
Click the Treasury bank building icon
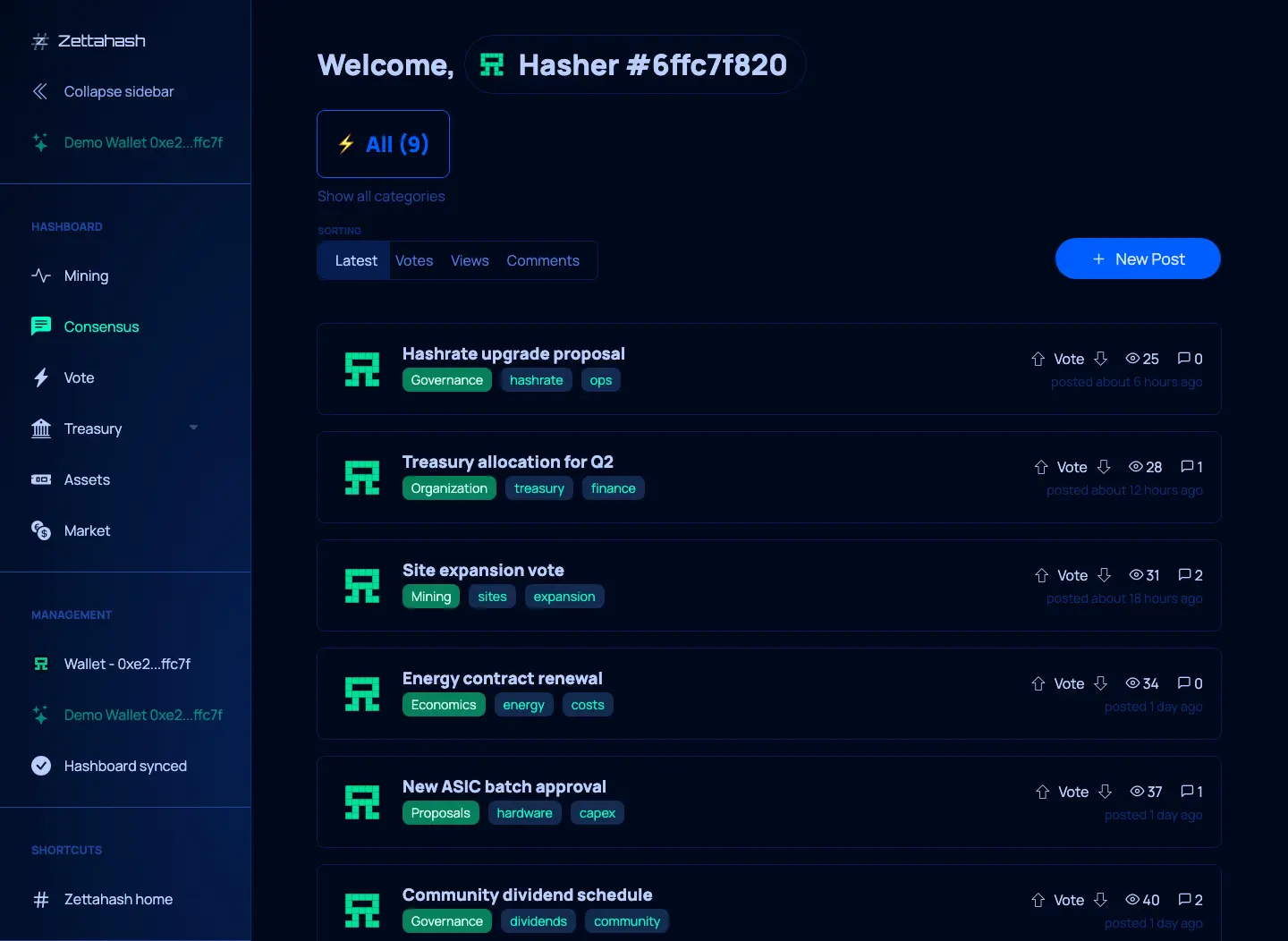41,428
